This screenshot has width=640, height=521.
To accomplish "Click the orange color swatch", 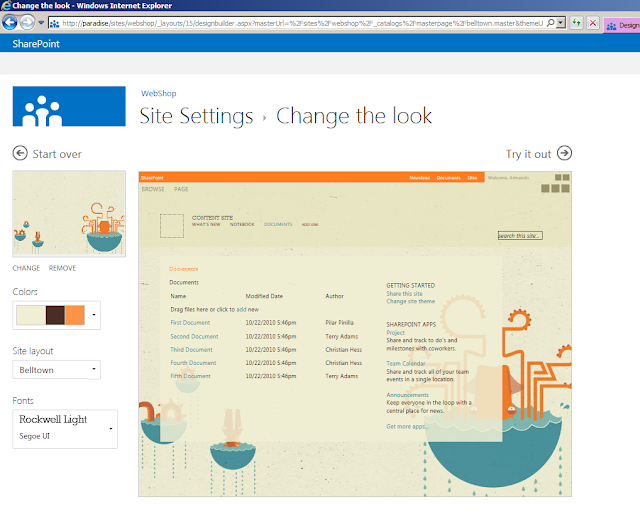I will [75, 315].
